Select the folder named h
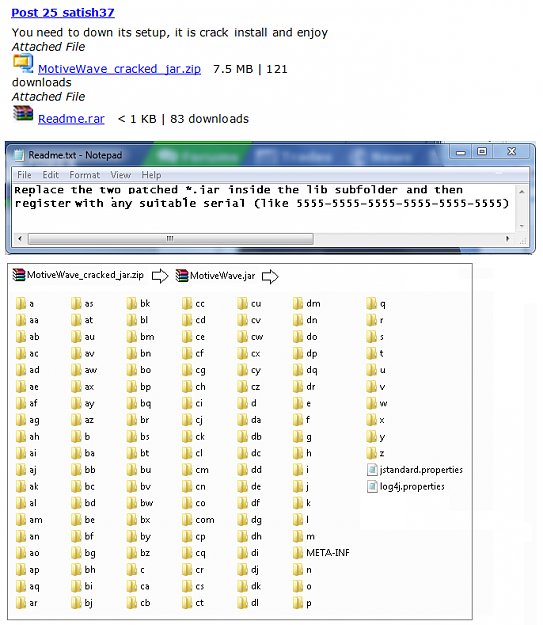 point(302,453)
